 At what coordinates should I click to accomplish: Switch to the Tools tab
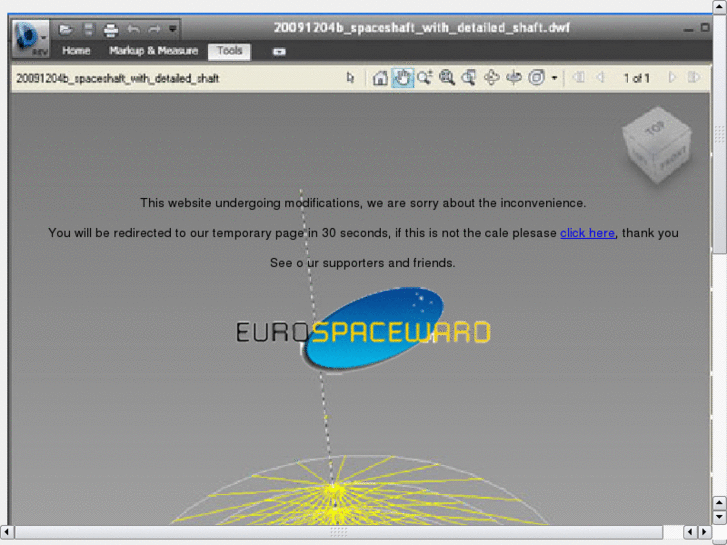(230, 51)
